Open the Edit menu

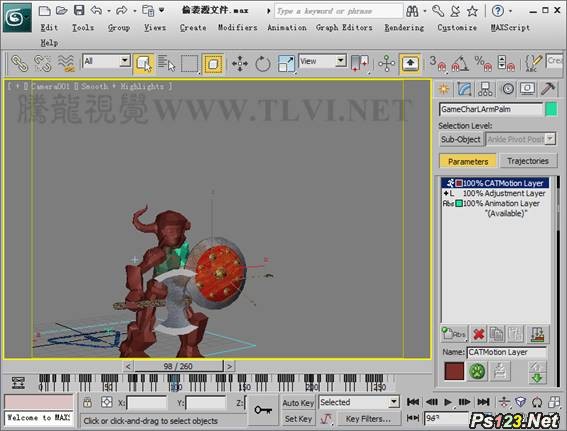[x=49, y=27]
